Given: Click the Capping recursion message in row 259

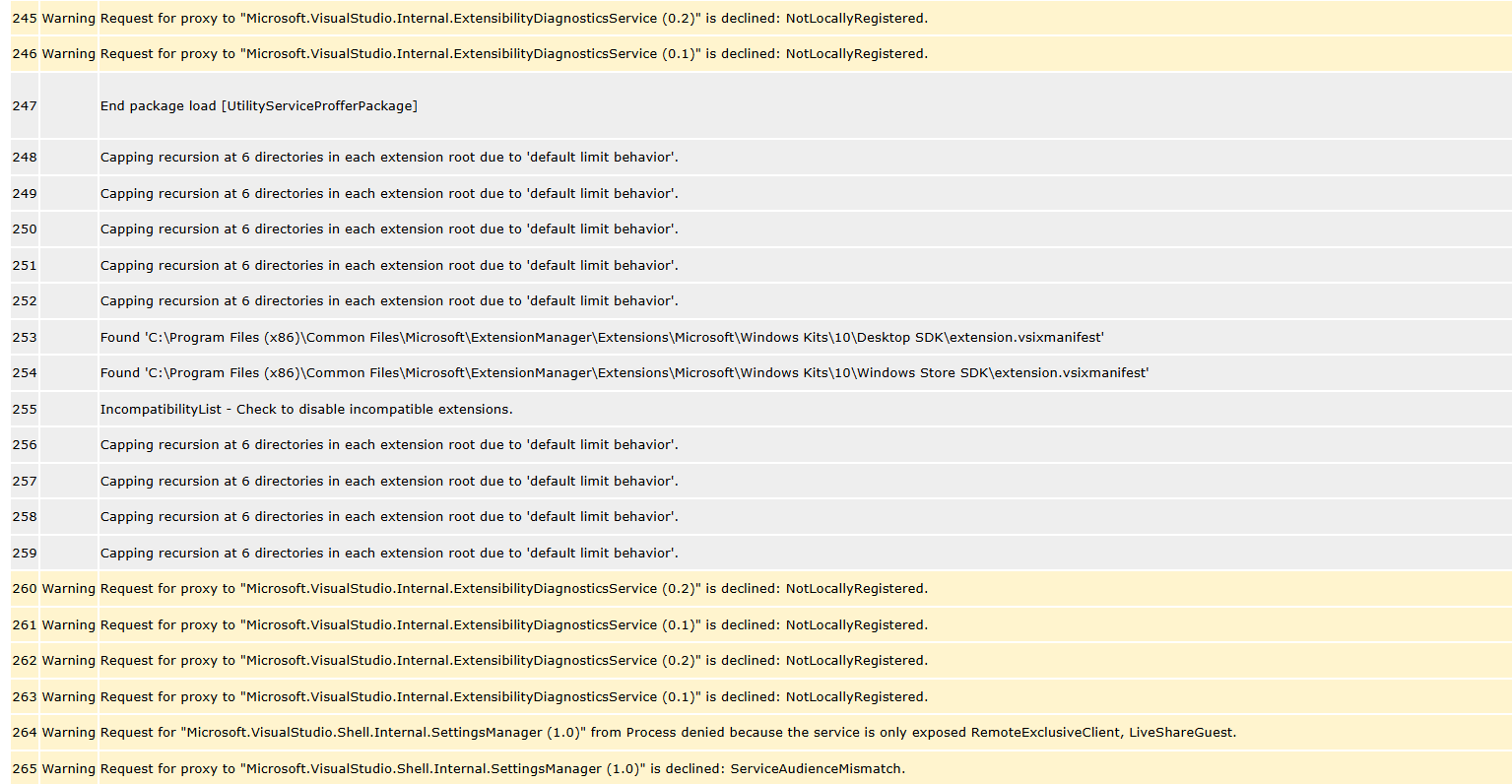Looking at the screenshot, I should click(x=389, y=554).
